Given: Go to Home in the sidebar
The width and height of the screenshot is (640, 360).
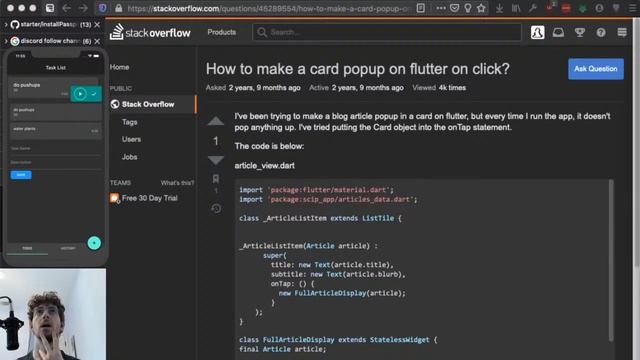Looking at the screenshot, I should click(x=120, y=67).
